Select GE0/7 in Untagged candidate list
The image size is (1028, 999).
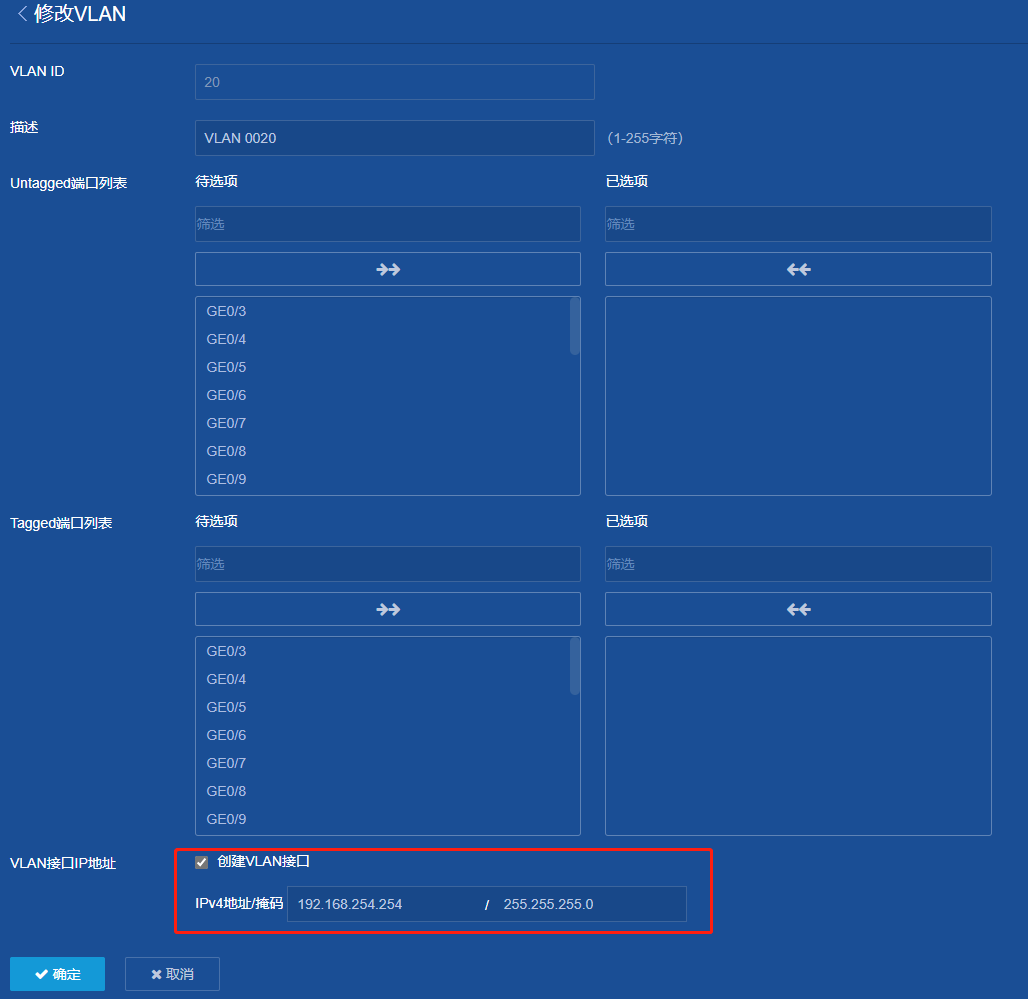click(226, 423)
